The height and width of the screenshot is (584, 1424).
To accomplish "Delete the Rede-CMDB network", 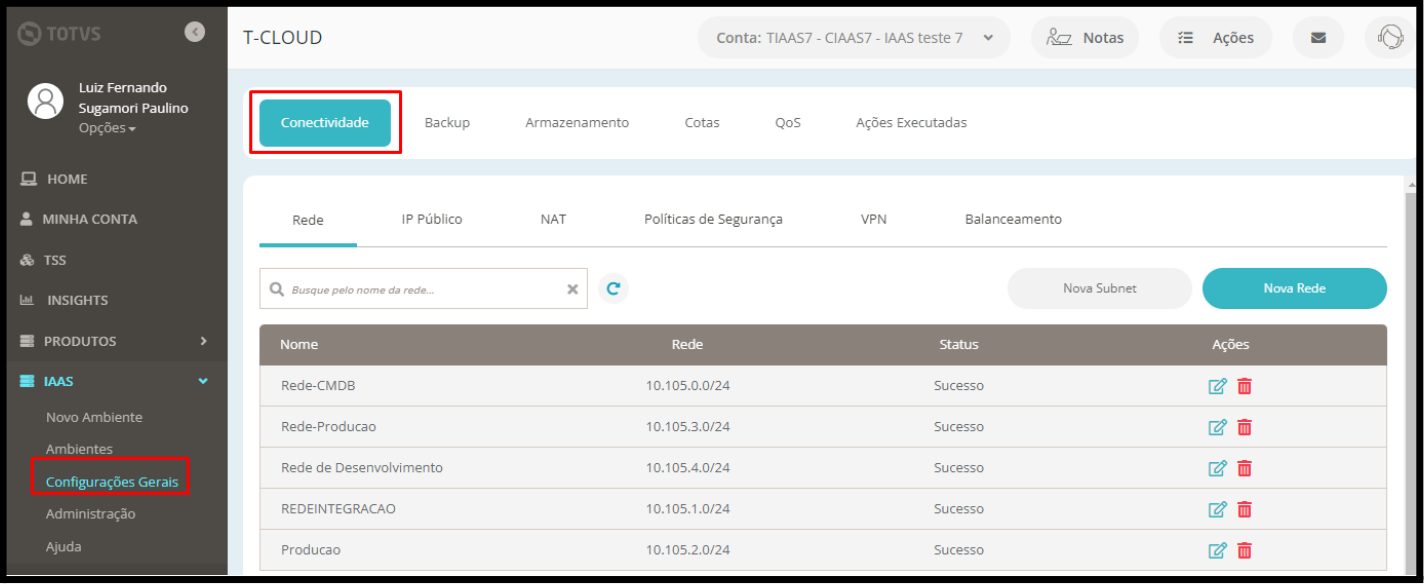I will point(1244,386).
